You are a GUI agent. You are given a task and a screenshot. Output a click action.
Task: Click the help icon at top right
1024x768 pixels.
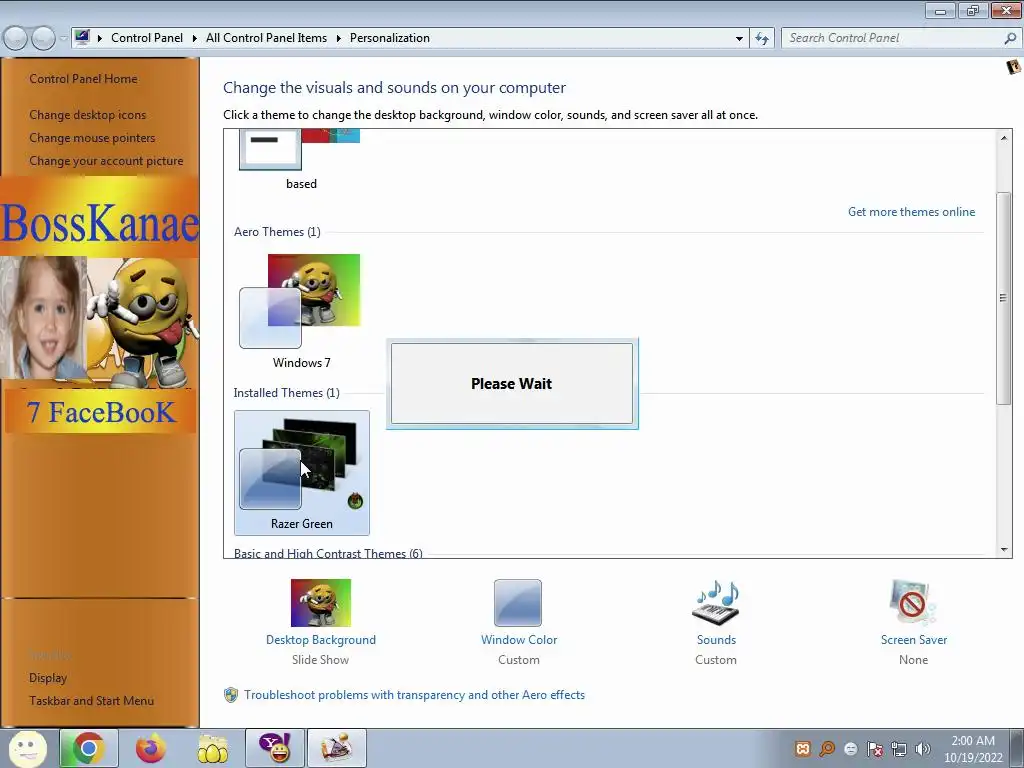tap(1013, 67)
